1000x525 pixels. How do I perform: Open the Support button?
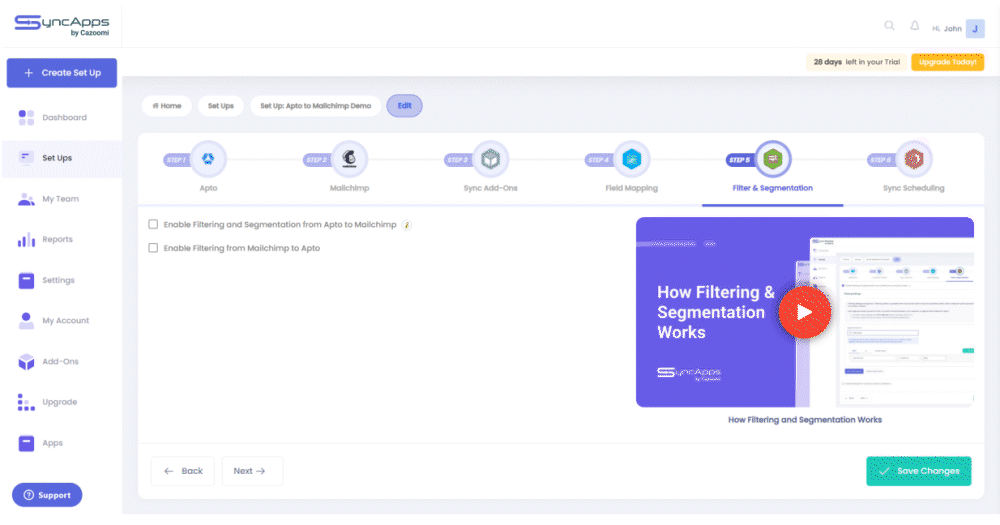tap(47, 495)
